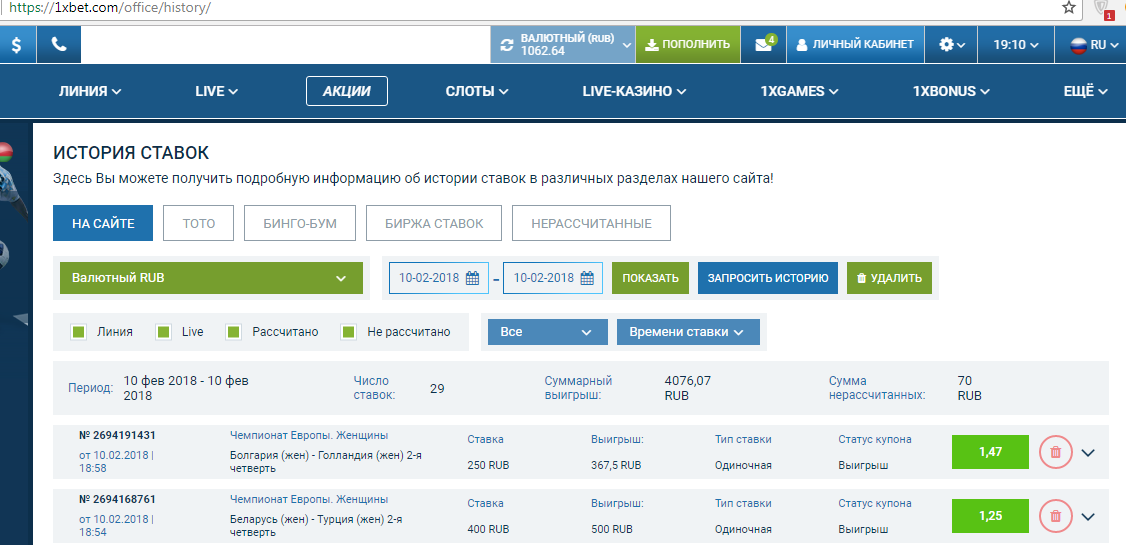Toggle the Live checkbox filter
The height and width of the screenshot is (545, 1126).
point(164,332)
